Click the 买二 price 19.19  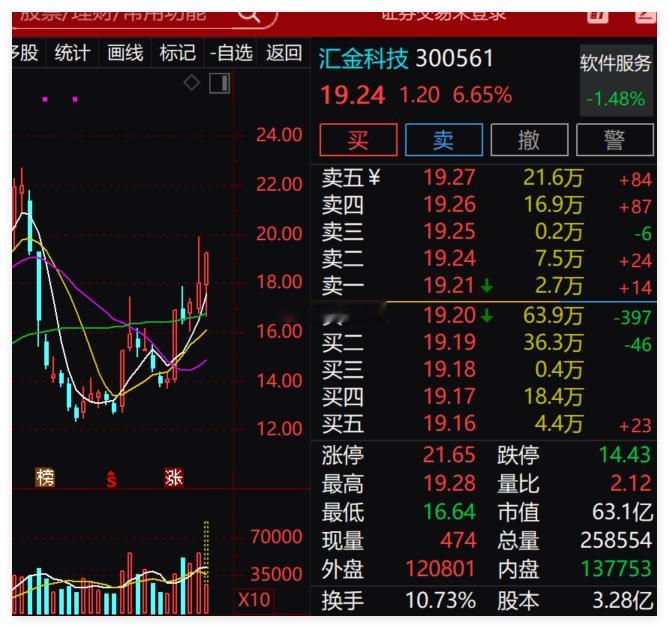[x=449, y=342]
